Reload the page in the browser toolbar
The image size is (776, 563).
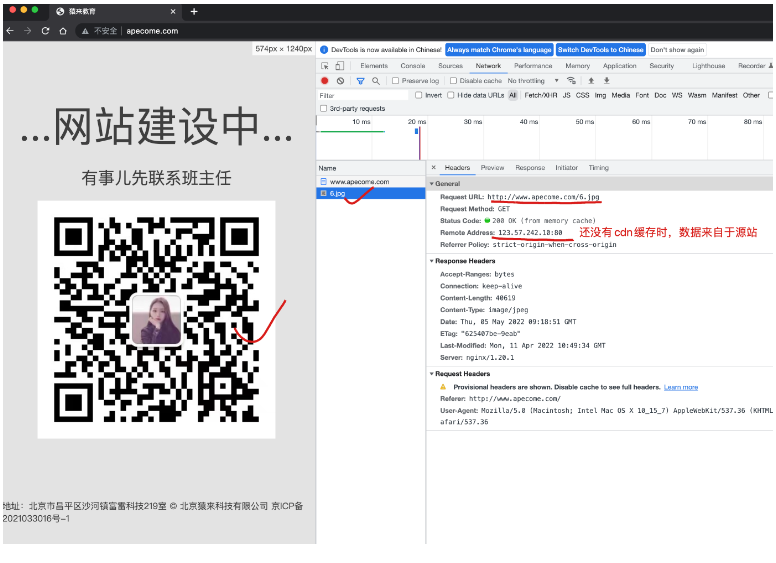tap(45, 31)
